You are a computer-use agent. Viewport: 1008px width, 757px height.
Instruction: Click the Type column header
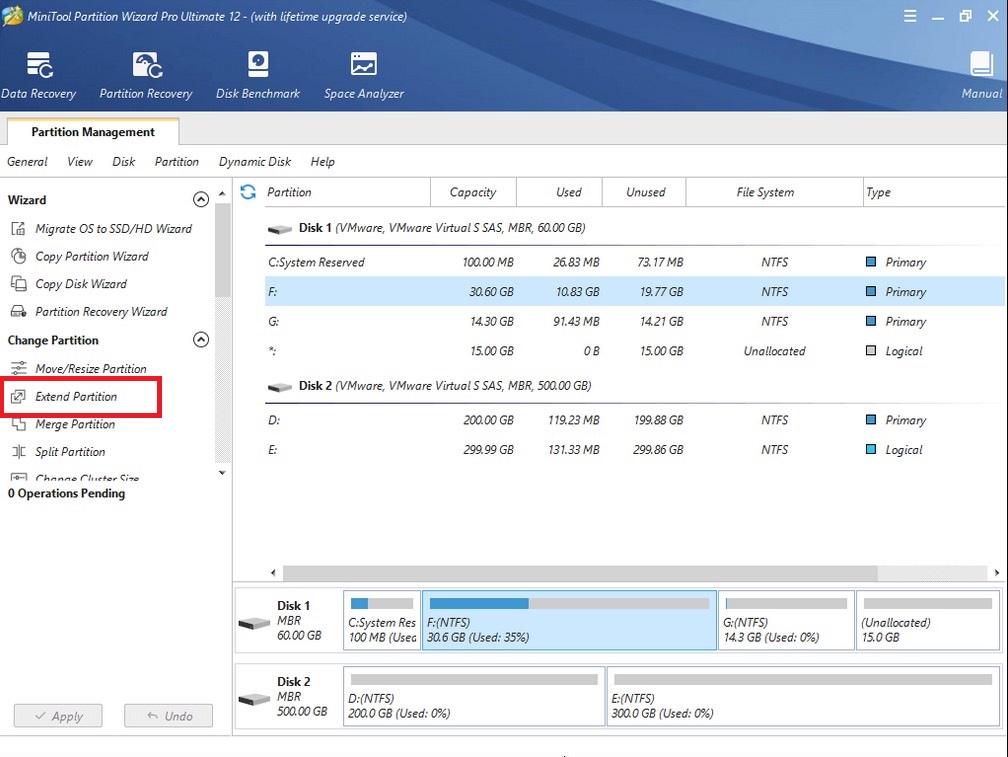934,192
